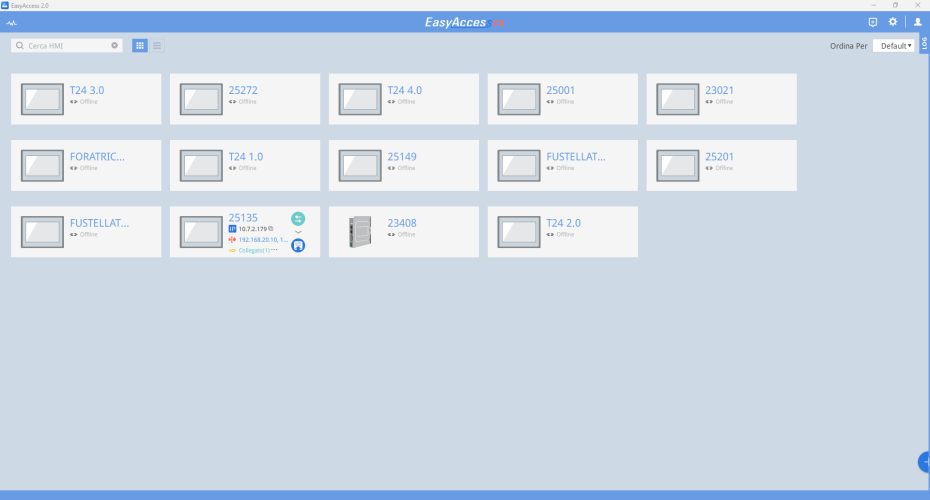Open HMI name T24 4.0
930x500 pixels.
tap(405, 90)
